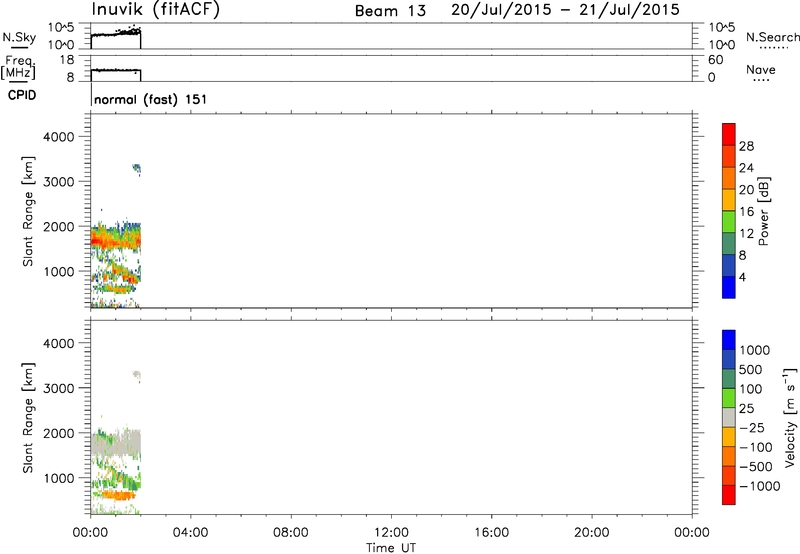Click the small echo patch near 3300 km in power panel
The height and width of the screenshot is (554, 800).
pos(137,169)
